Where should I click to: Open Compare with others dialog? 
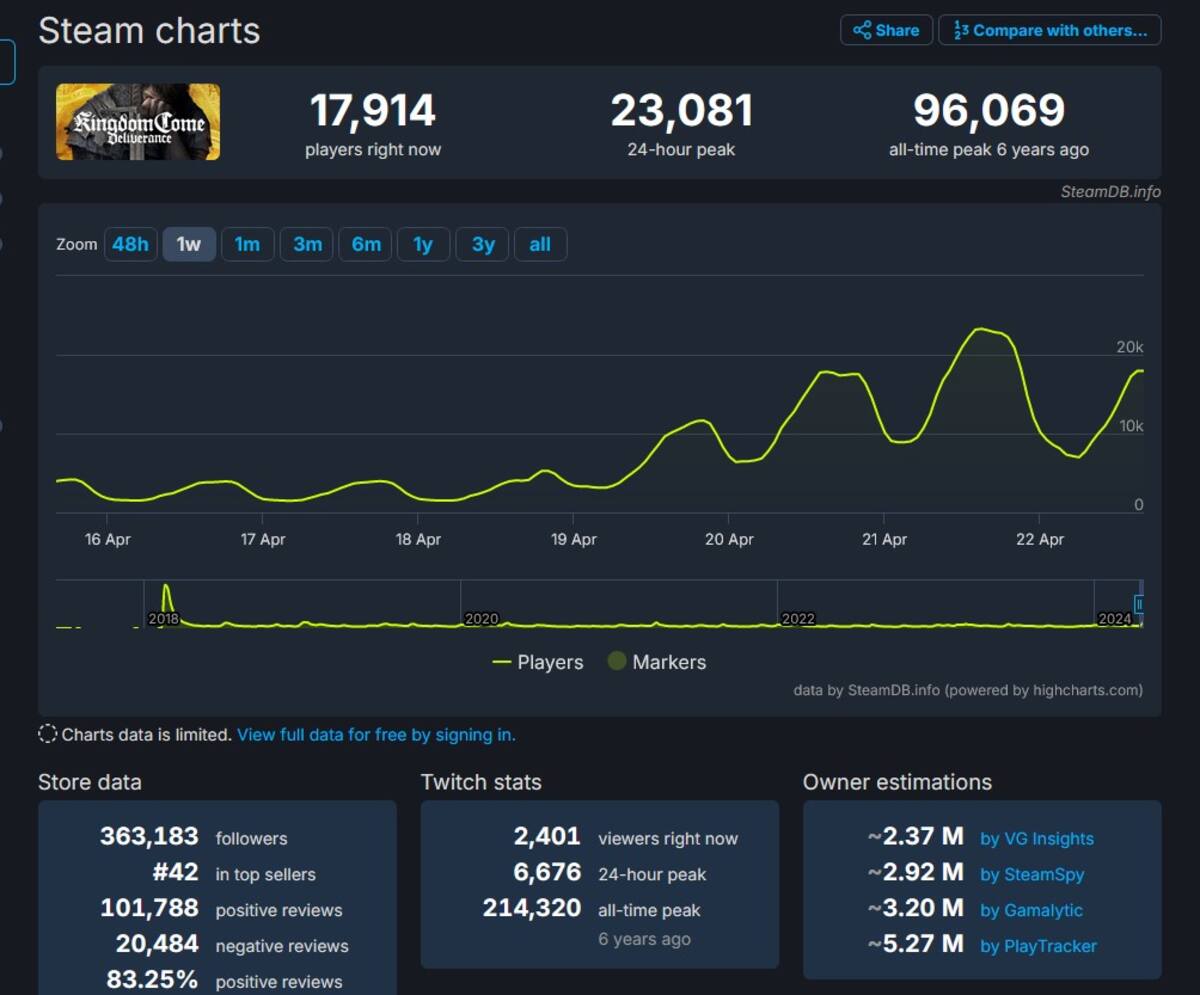[1049, 30]
